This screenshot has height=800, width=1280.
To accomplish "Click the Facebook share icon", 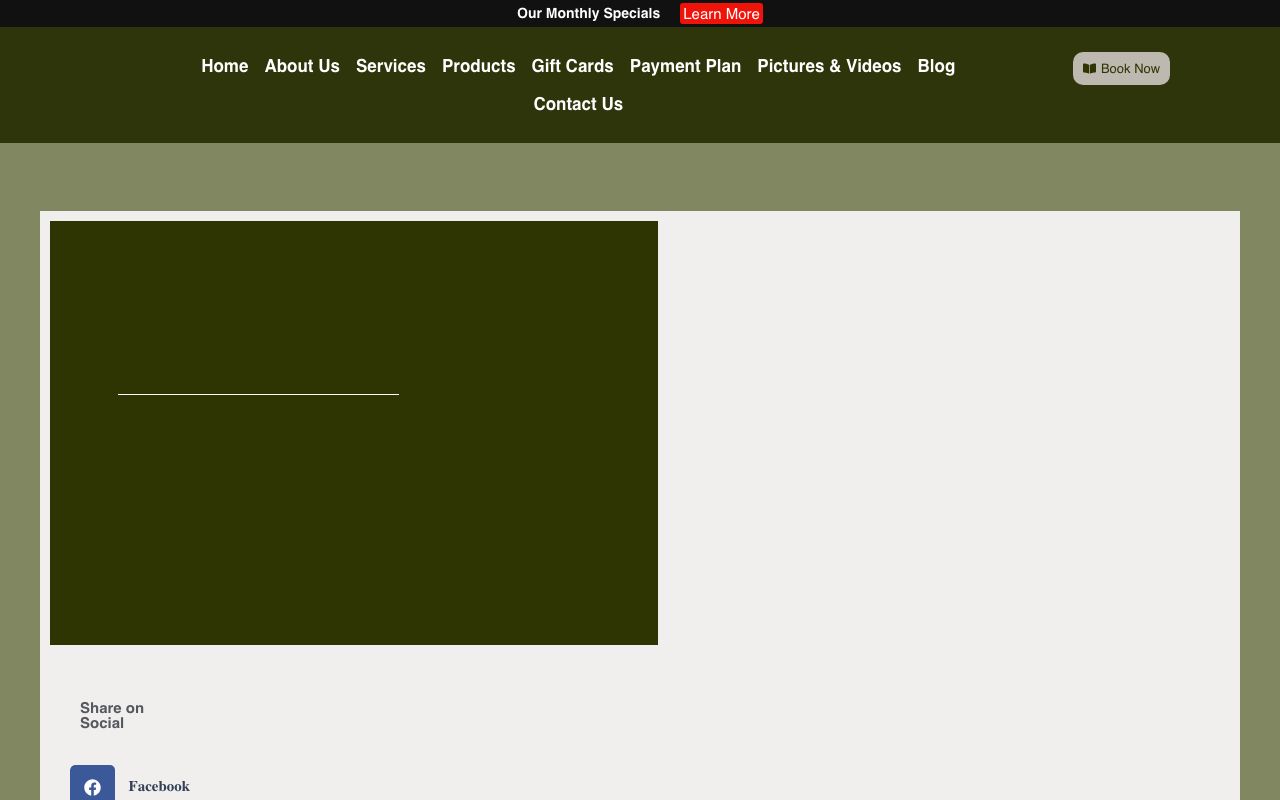I will [x=92, y=785].
